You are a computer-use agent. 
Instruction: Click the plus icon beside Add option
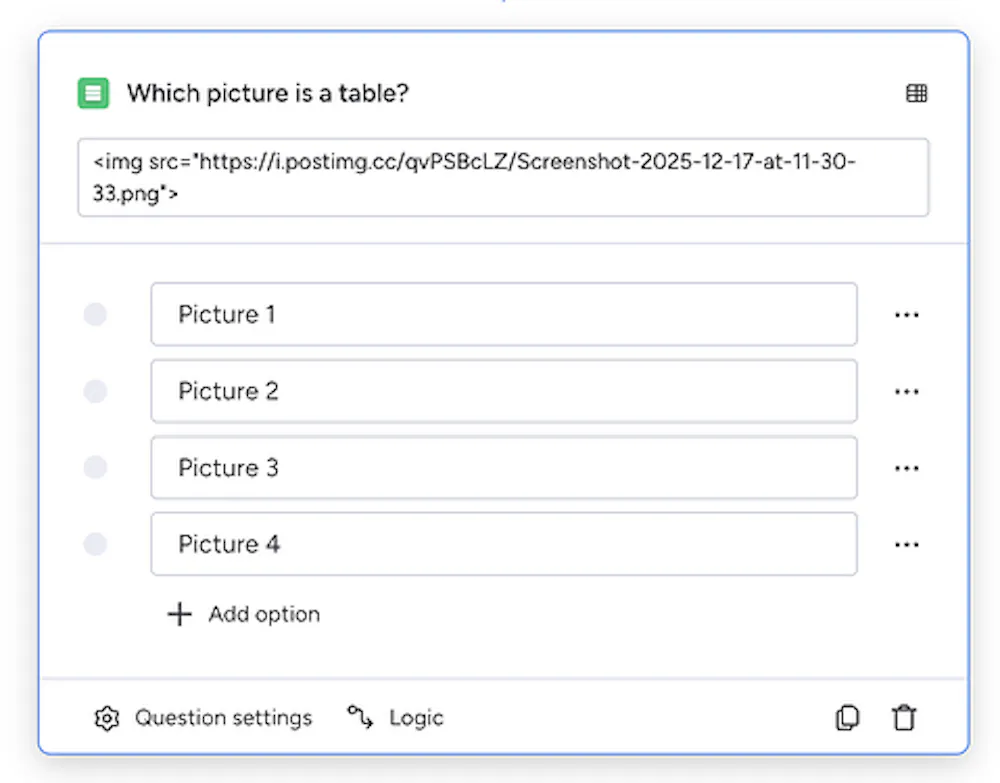179,614
